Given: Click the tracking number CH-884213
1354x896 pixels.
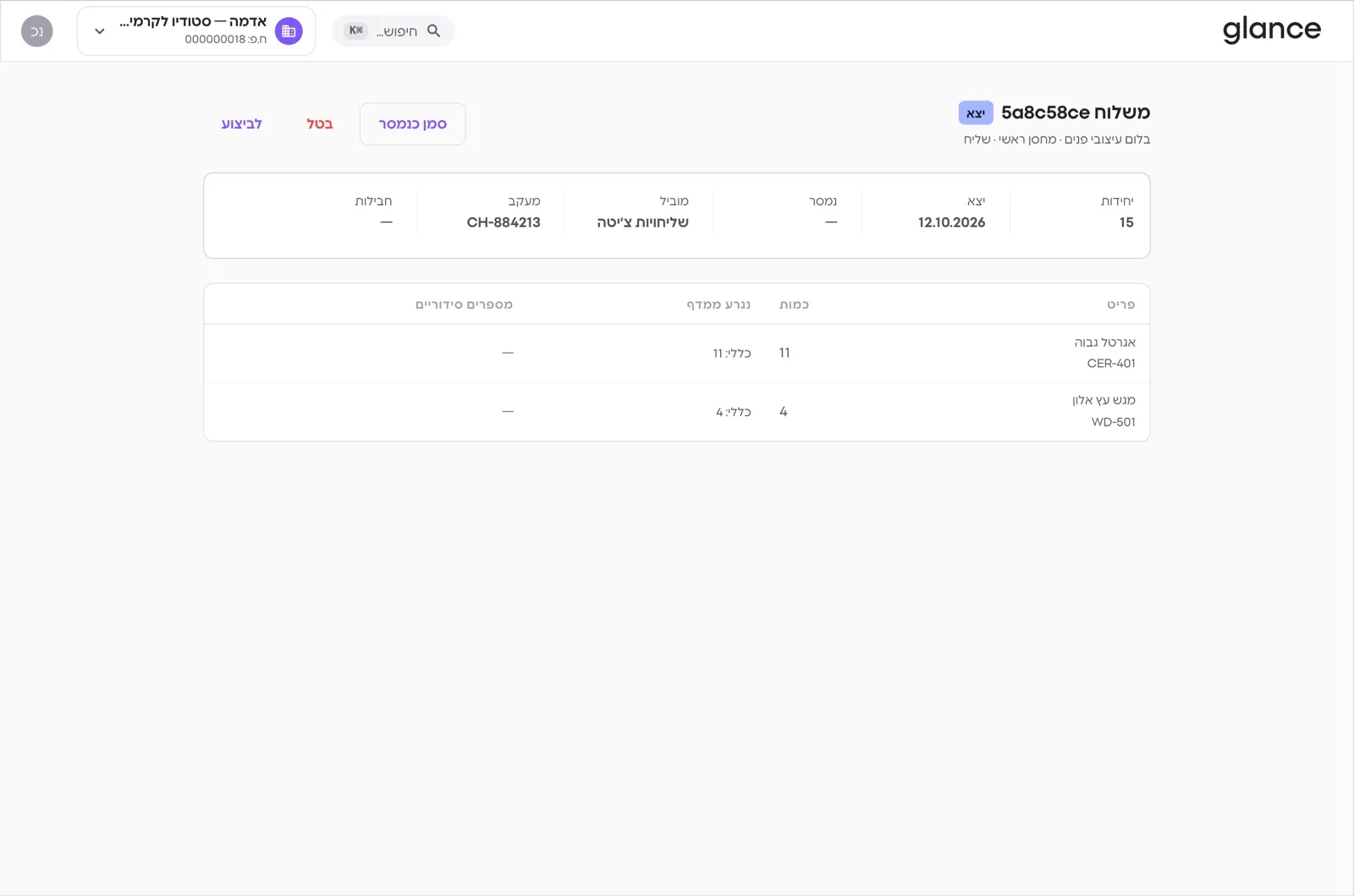Looking at the screenshot, I should click(504, 223).
